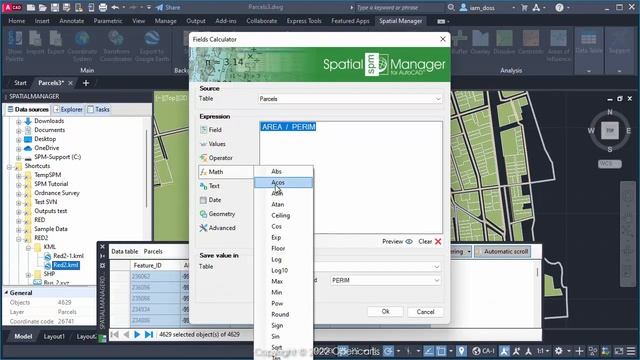Open the Source Table dropdown showing Parcels
This screenshot has width=640, height=360.
click(x=350, y=99)
